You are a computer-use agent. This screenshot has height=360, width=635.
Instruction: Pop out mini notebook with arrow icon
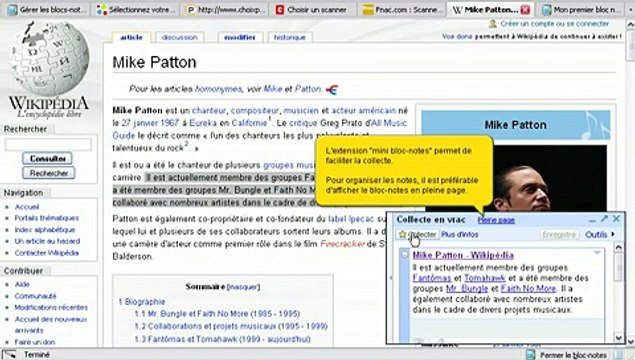tap(604, 219)
